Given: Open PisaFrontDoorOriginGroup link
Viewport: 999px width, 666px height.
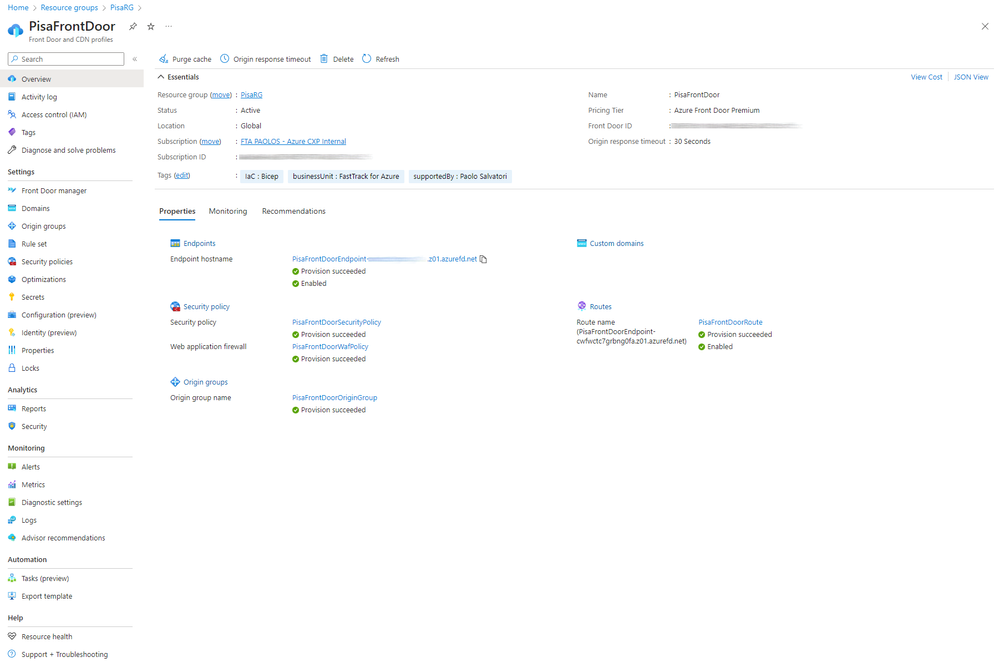Looking at the screenshot, I should (334, 398).
